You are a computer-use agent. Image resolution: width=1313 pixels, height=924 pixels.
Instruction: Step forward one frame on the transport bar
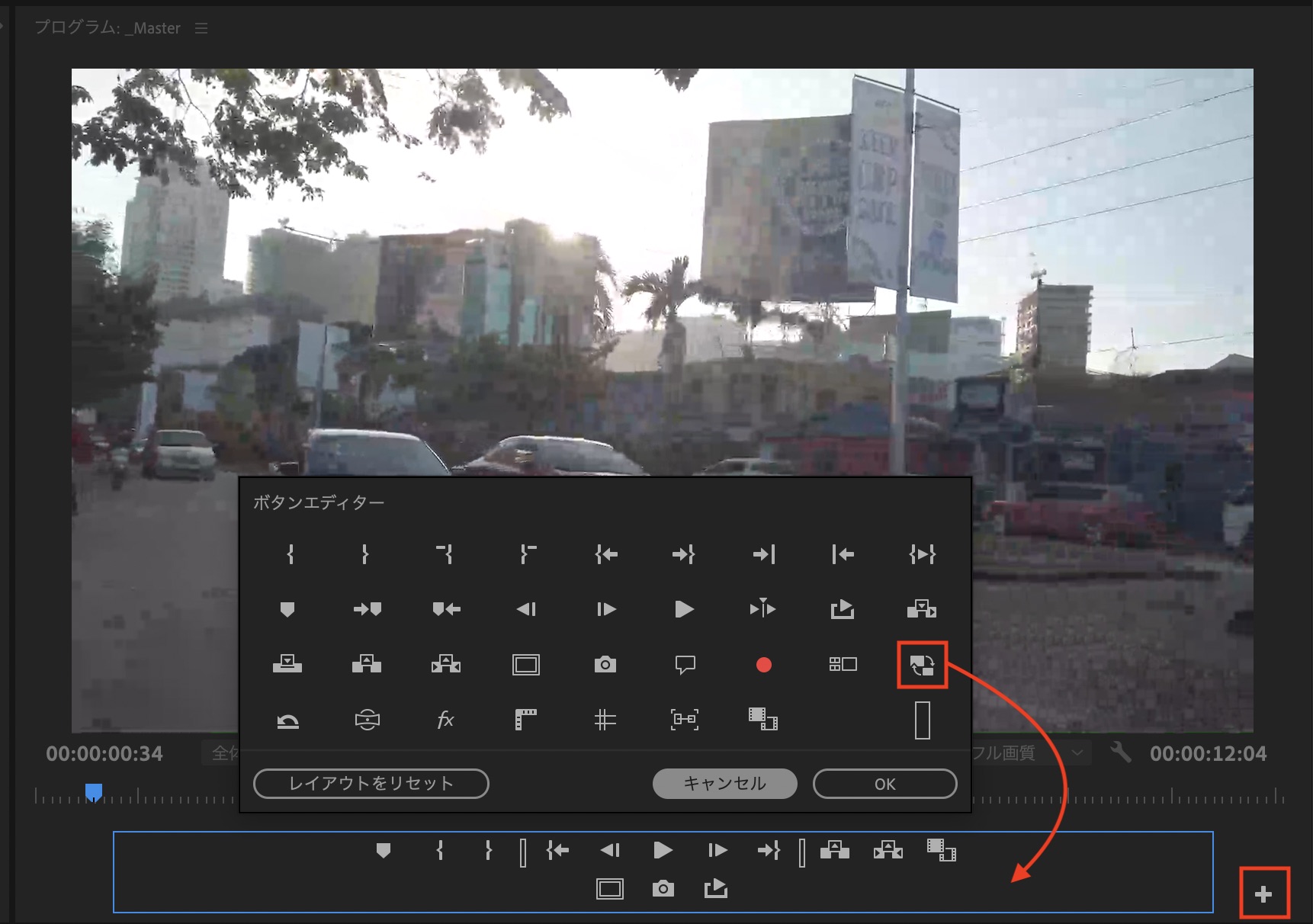pos(717,850)
